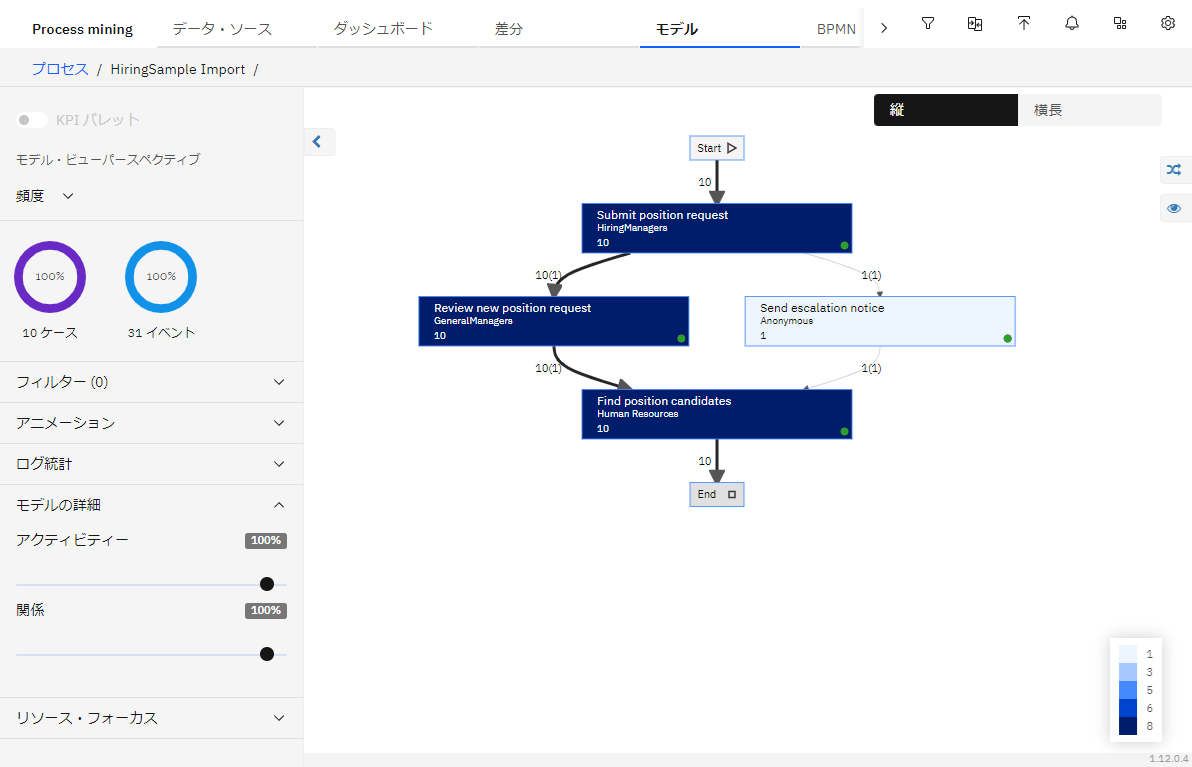Collapse the モデルの詳細 section
This screenshot has height=767, width=1192.
pyautogui.click(x=151, y=506)
